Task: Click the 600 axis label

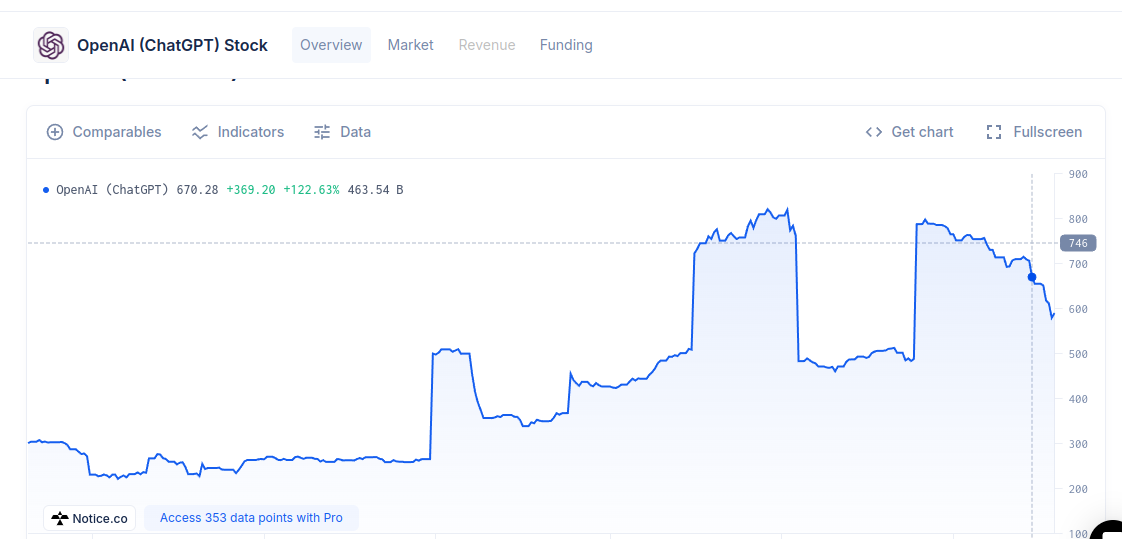Action: click(x=1078, y=309)
